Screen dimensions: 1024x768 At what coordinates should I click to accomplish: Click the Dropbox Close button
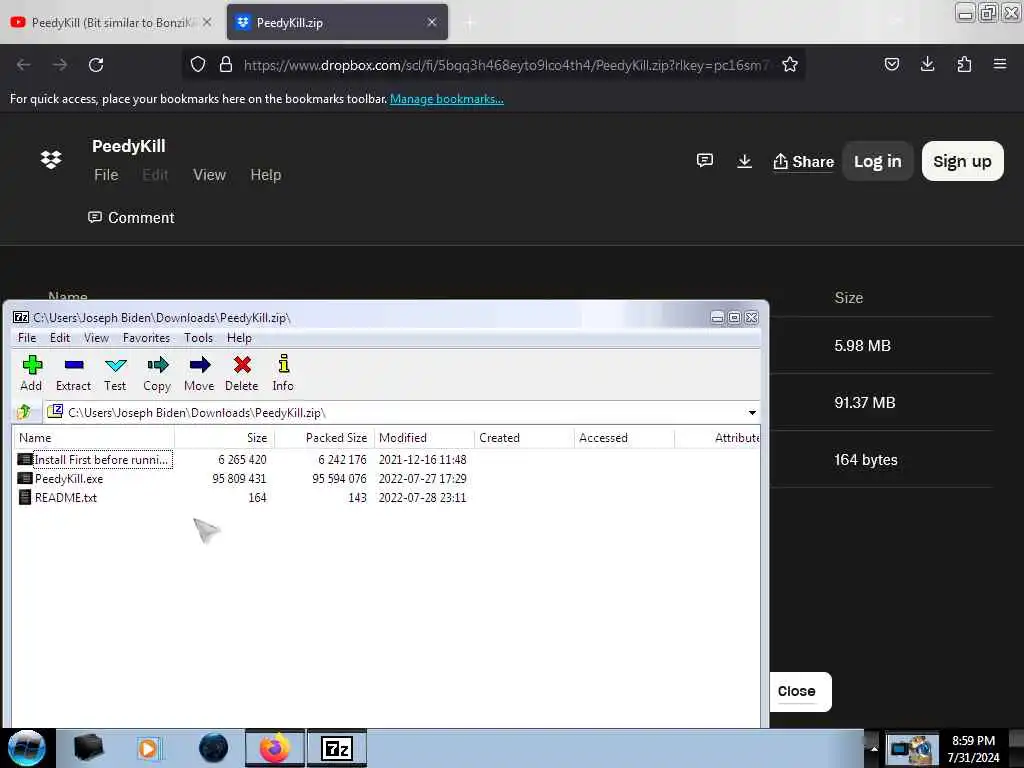click(x=797, y=691)
